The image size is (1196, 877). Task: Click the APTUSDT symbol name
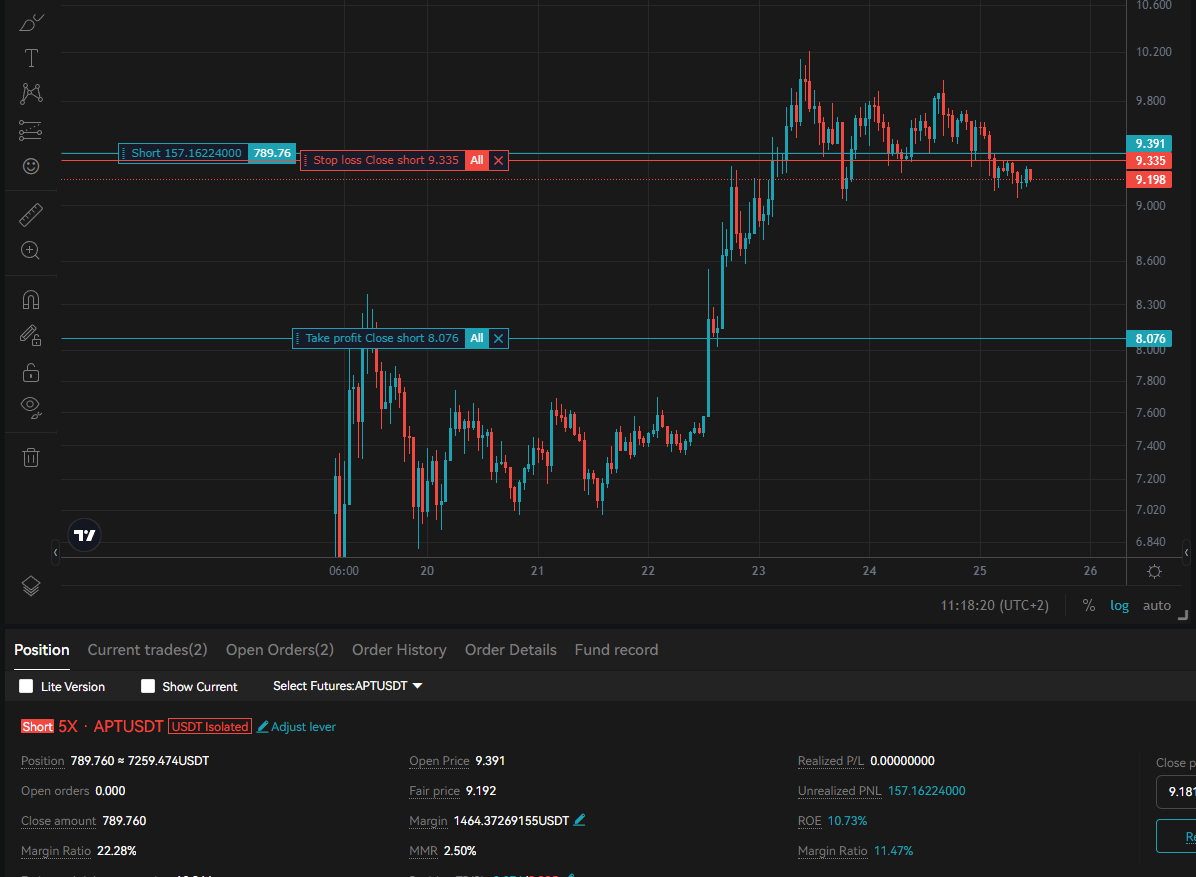(129, 727)
